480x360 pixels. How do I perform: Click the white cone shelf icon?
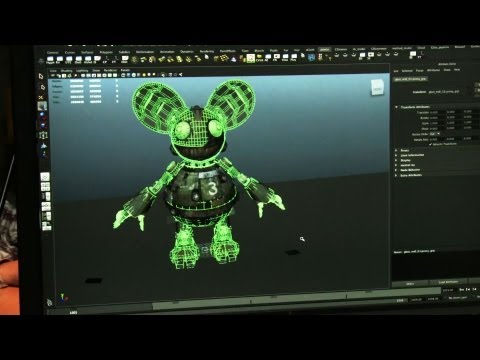[234, 59]
